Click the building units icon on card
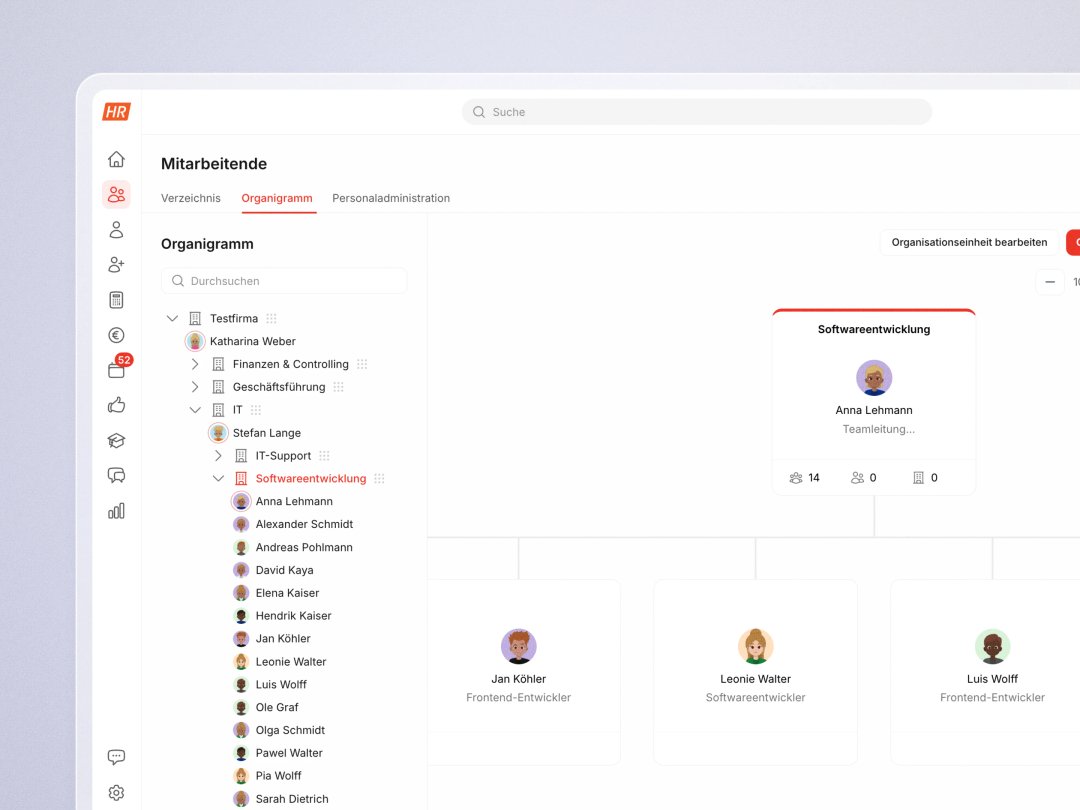1080x810 pixels. point(918,478)
